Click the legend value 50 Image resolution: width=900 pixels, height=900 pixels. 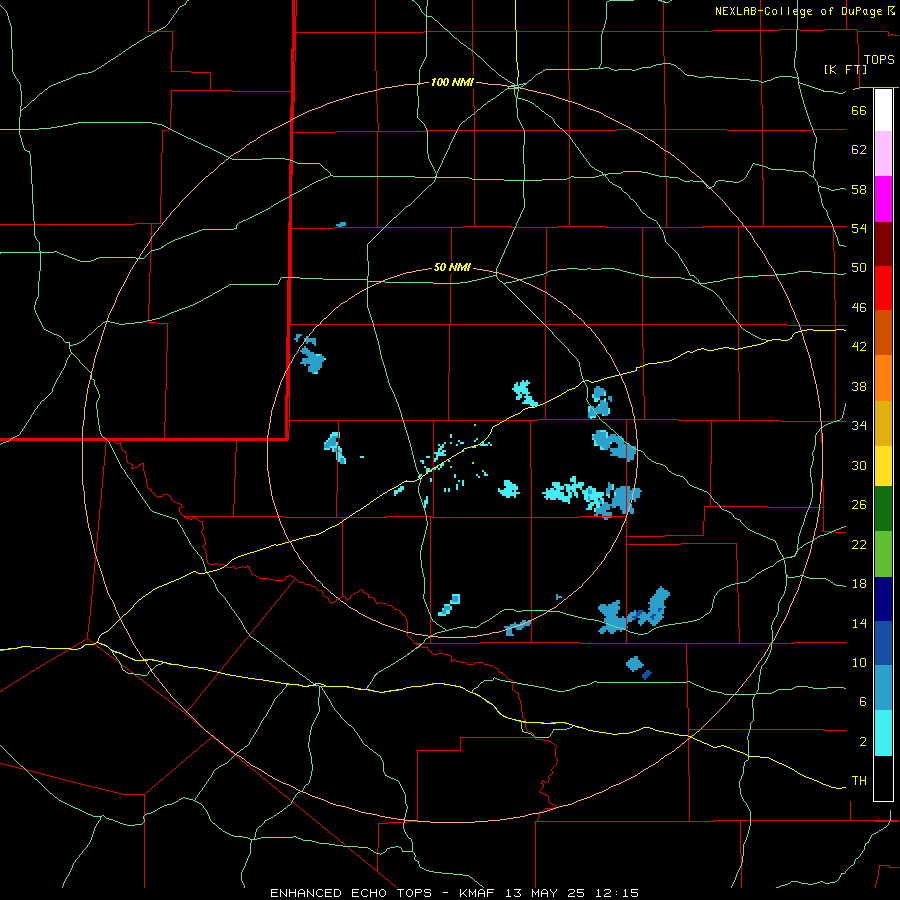859,268
